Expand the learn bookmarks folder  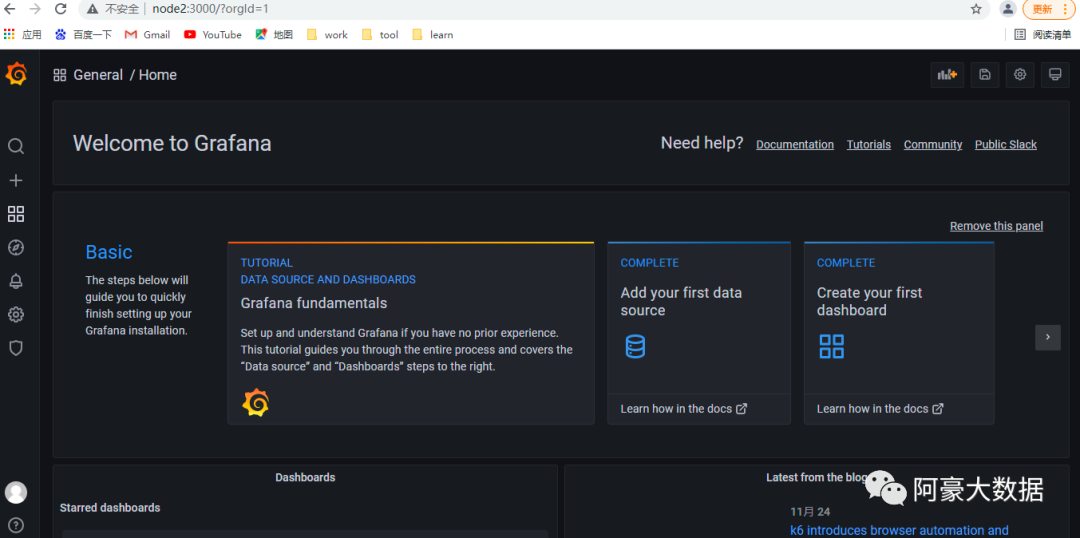coord(433,34)
